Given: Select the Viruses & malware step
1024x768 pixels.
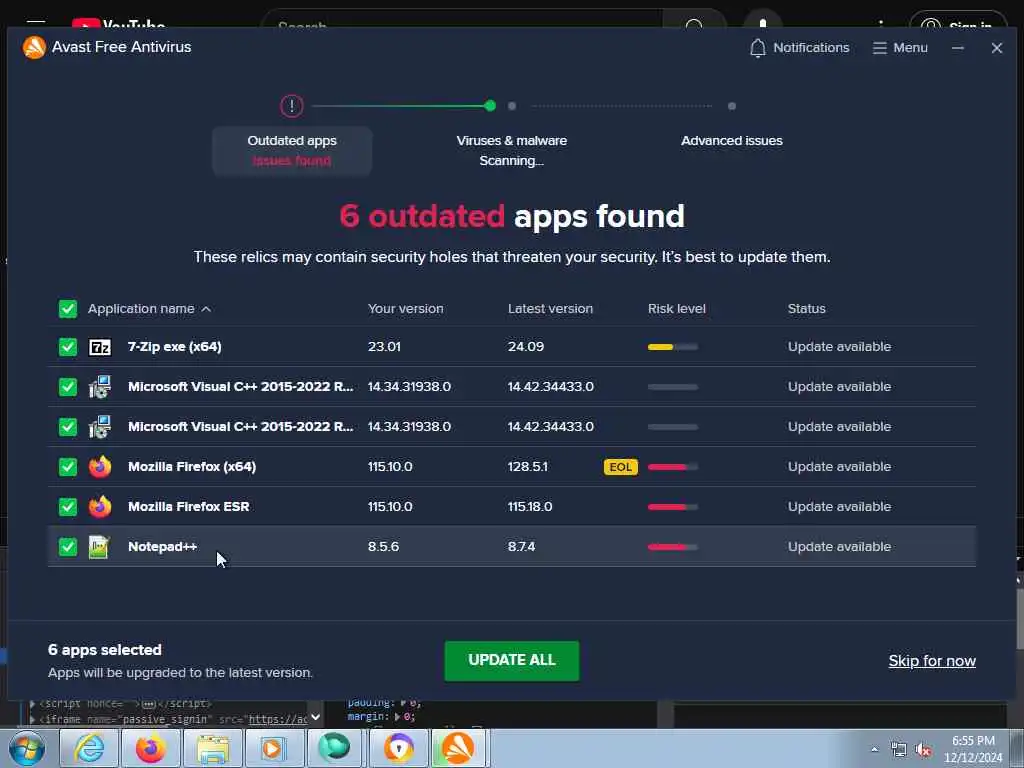Looking at the screenshot, I should 511,150.
